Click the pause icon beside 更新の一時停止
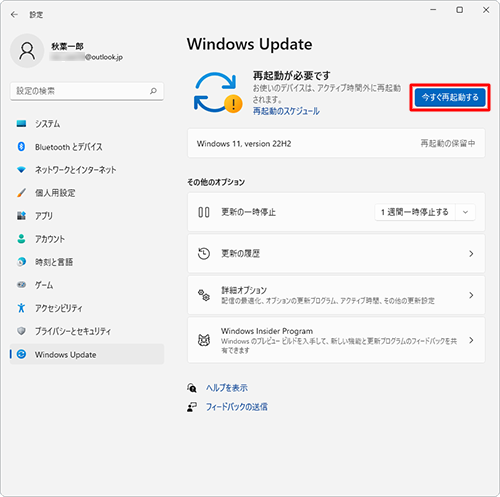500x497 pixels. [x=204, y=212]
